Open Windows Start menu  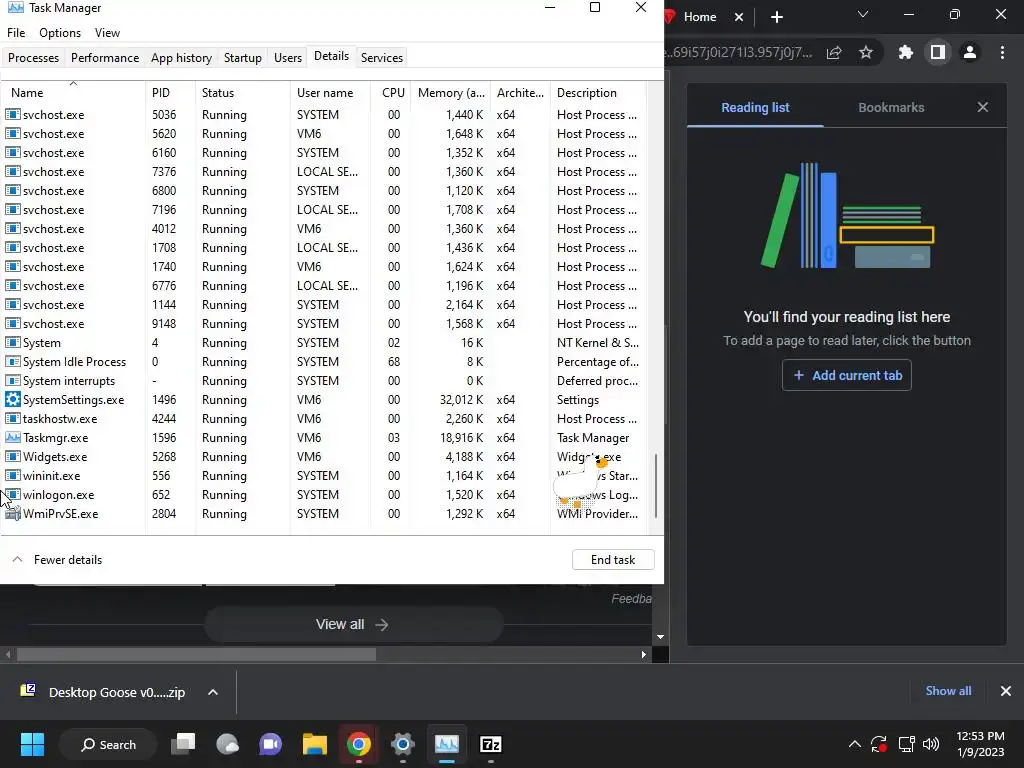[x=32, y=744]
